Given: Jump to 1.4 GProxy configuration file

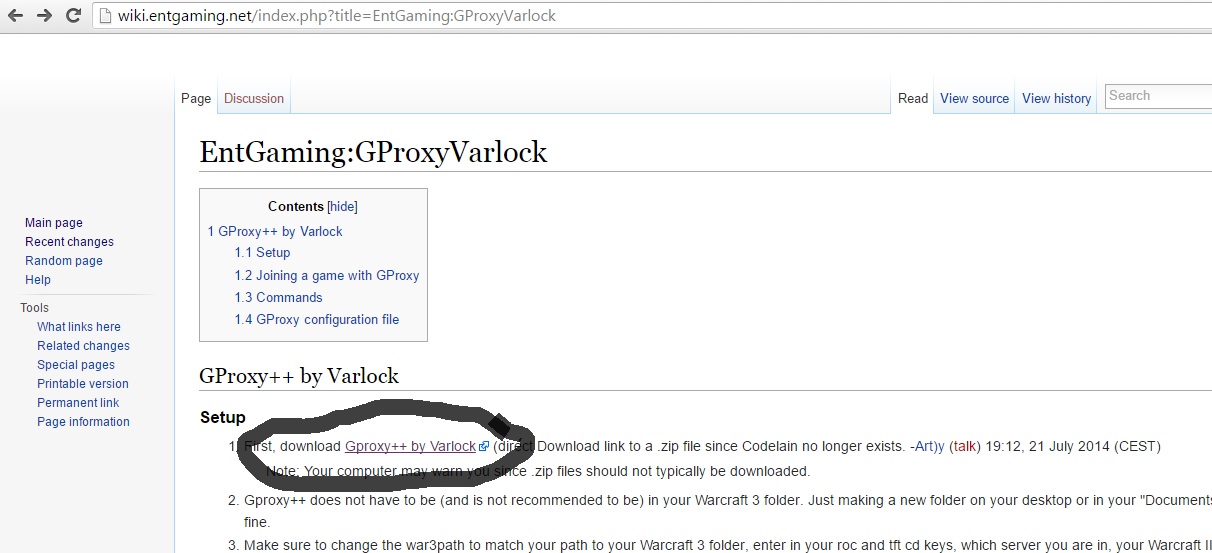Looking at the screenshot, I should click(x=317, y=319).
